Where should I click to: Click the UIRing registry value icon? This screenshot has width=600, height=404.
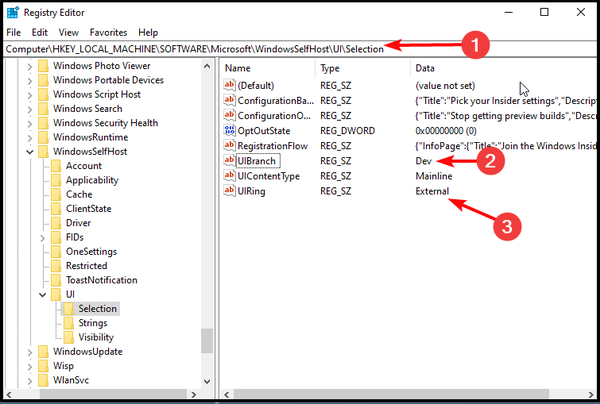tap(229, 191)
